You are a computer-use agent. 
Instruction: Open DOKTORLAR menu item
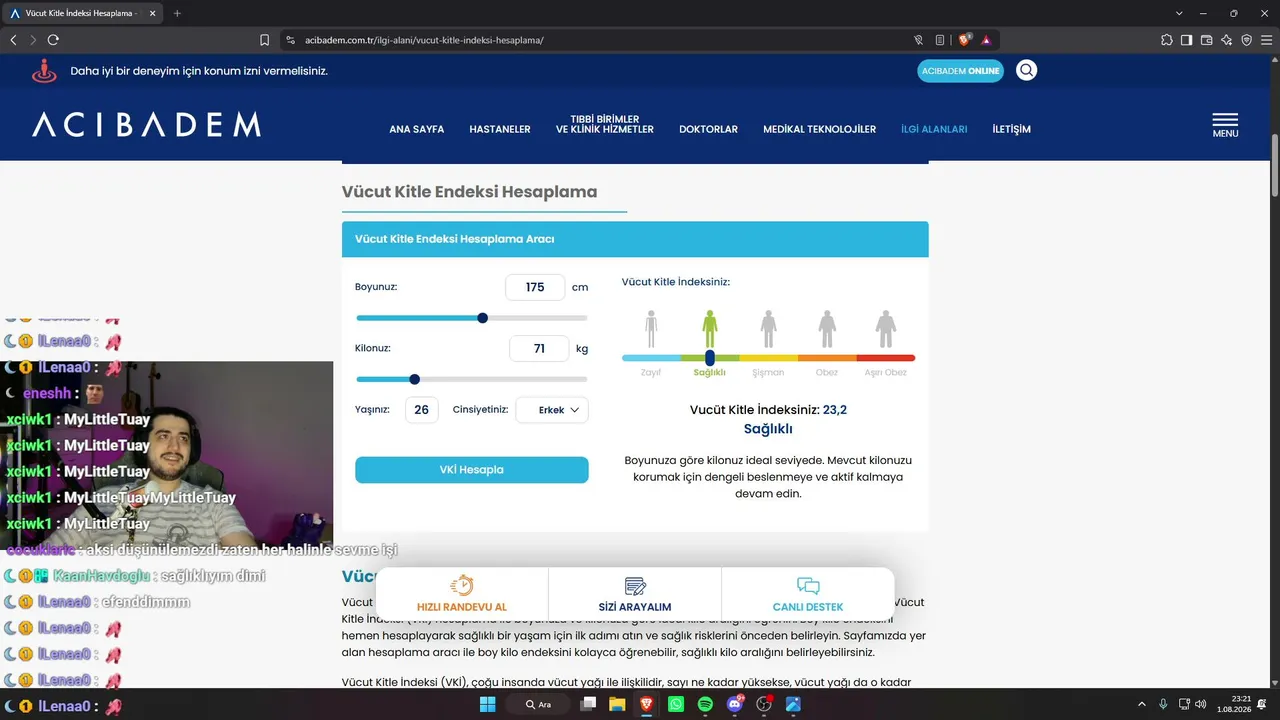coord(708,129)
